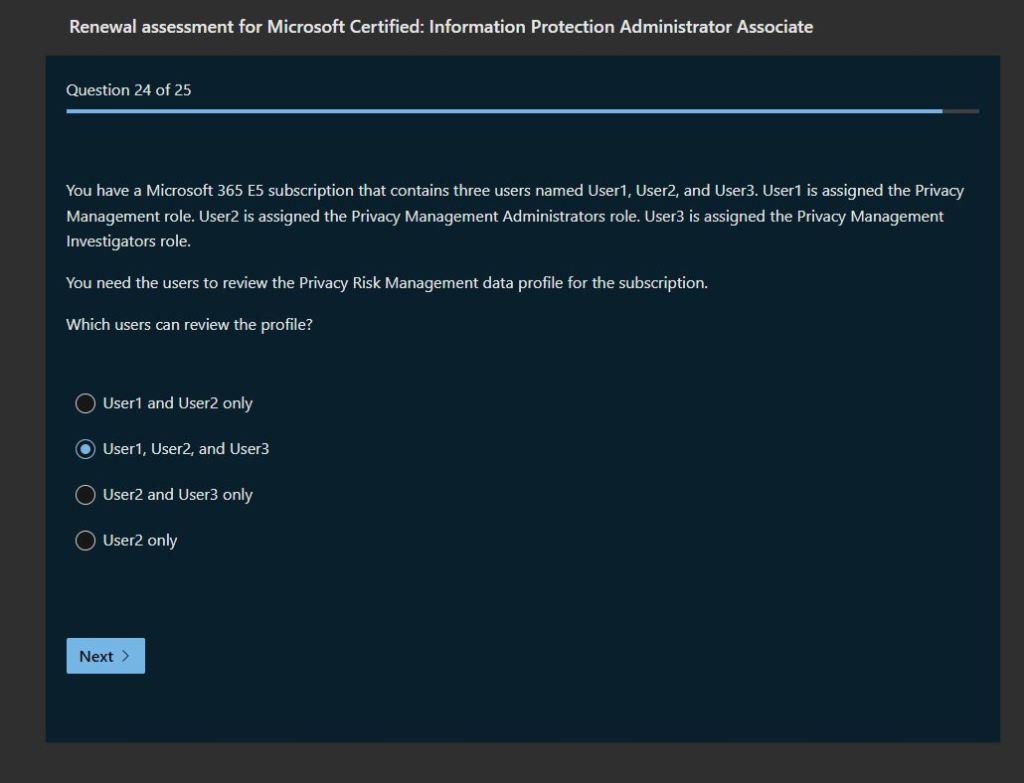Click the selected "User1, User2, and User3" radio circle
Viewport: 1024px width, 783px height.
[86, 450]
